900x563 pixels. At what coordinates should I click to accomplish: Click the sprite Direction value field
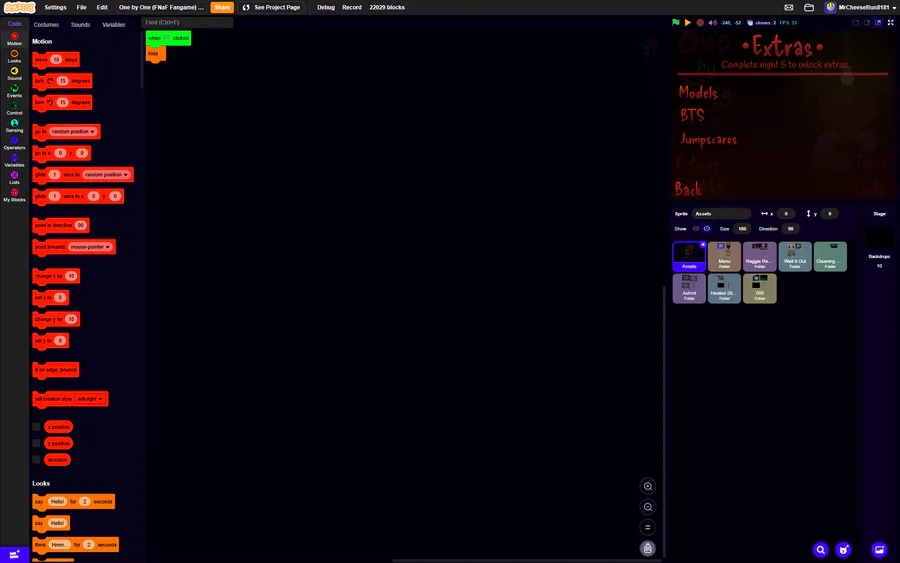pos(790,228)
